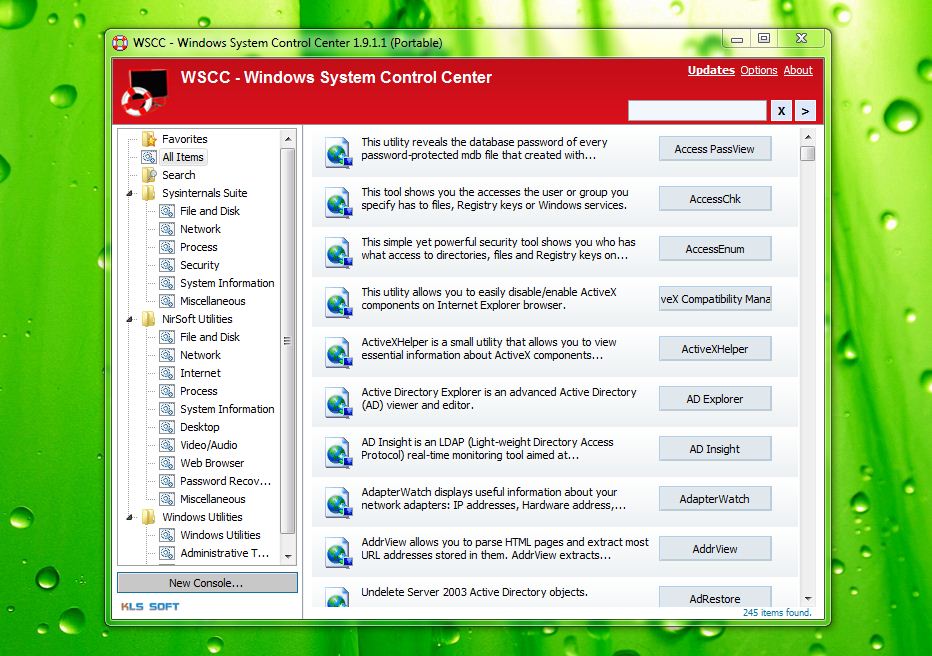Click the Video/Audio category icon
This screenshot has height=656, width=932.
(x=167, y=444)
